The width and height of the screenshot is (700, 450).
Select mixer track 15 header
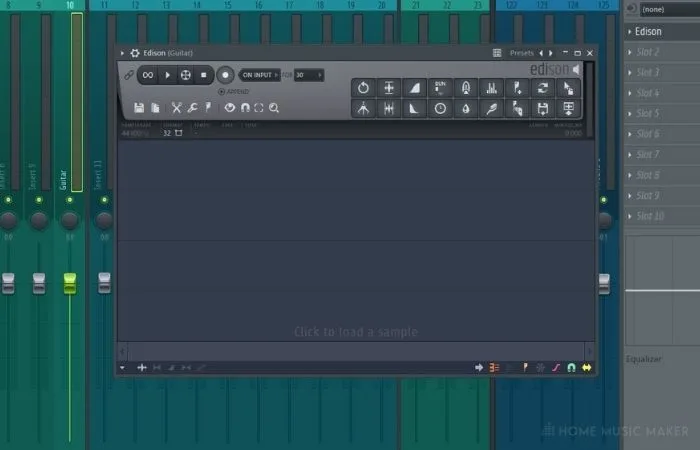(228, 5)
